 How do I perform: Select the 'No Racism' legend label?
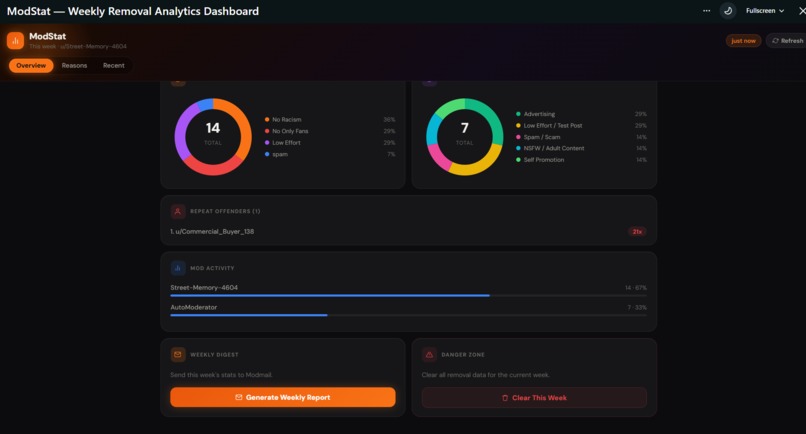pos(287,119)
